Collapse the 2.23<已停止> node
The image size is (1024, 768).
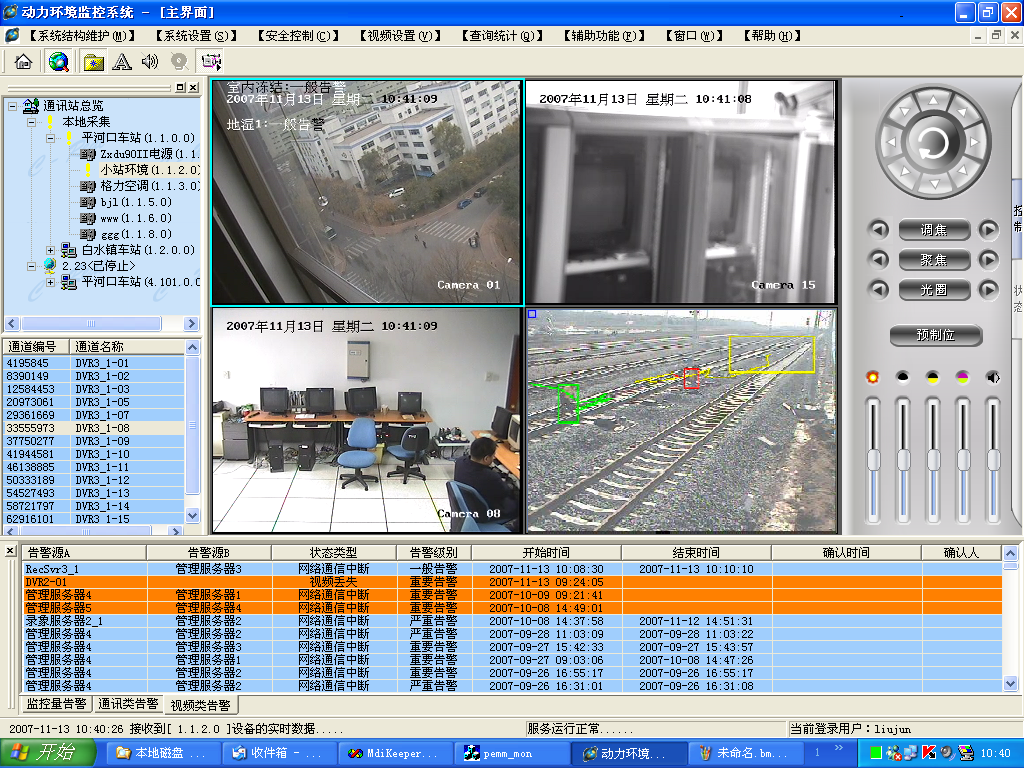tap(31, 266)
